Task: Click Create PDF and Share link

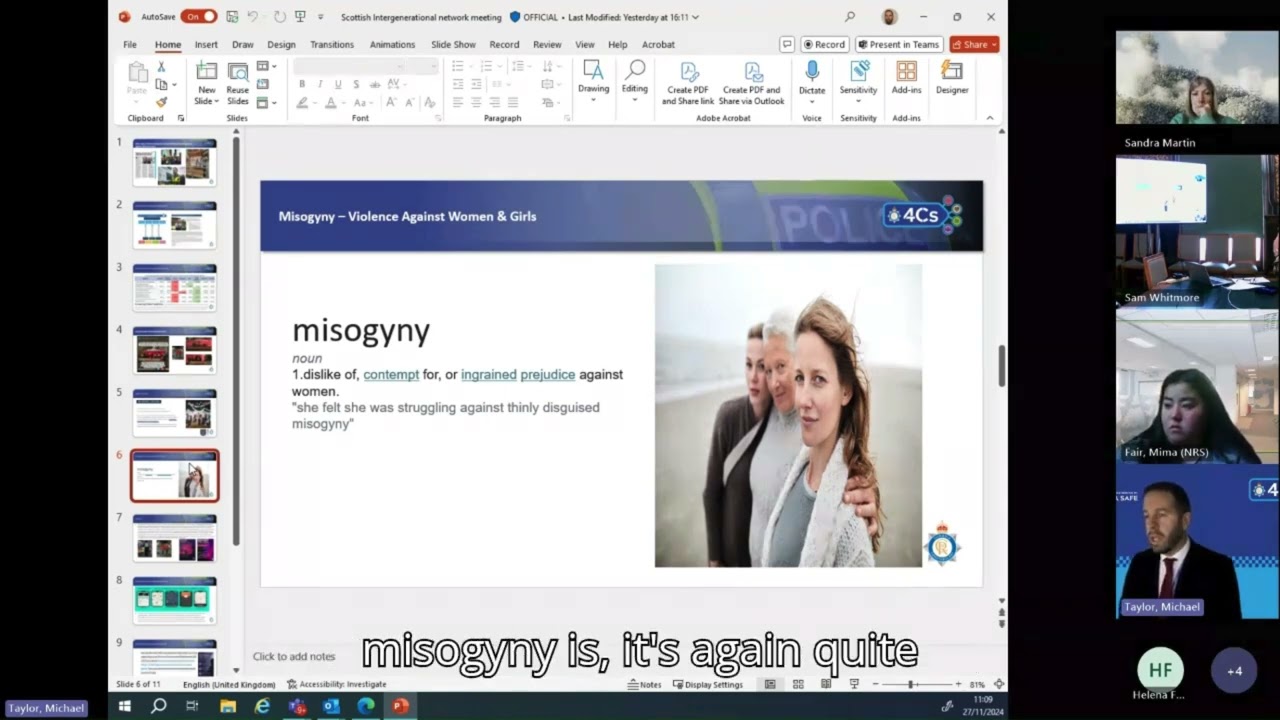Action: tap(688, 83)
